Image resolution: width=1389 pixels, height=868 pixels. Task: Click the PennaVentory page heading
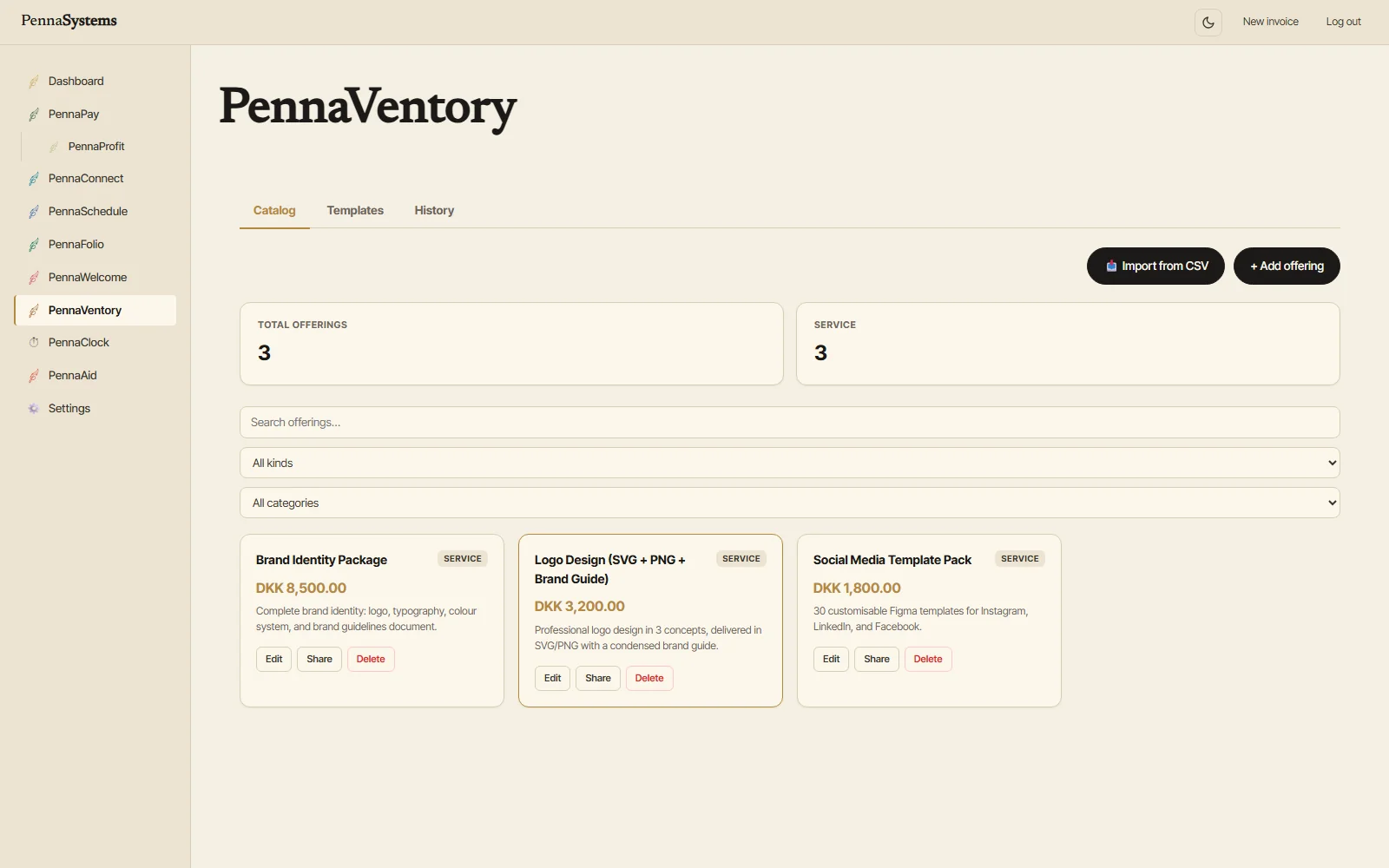[x=367, y=108]
